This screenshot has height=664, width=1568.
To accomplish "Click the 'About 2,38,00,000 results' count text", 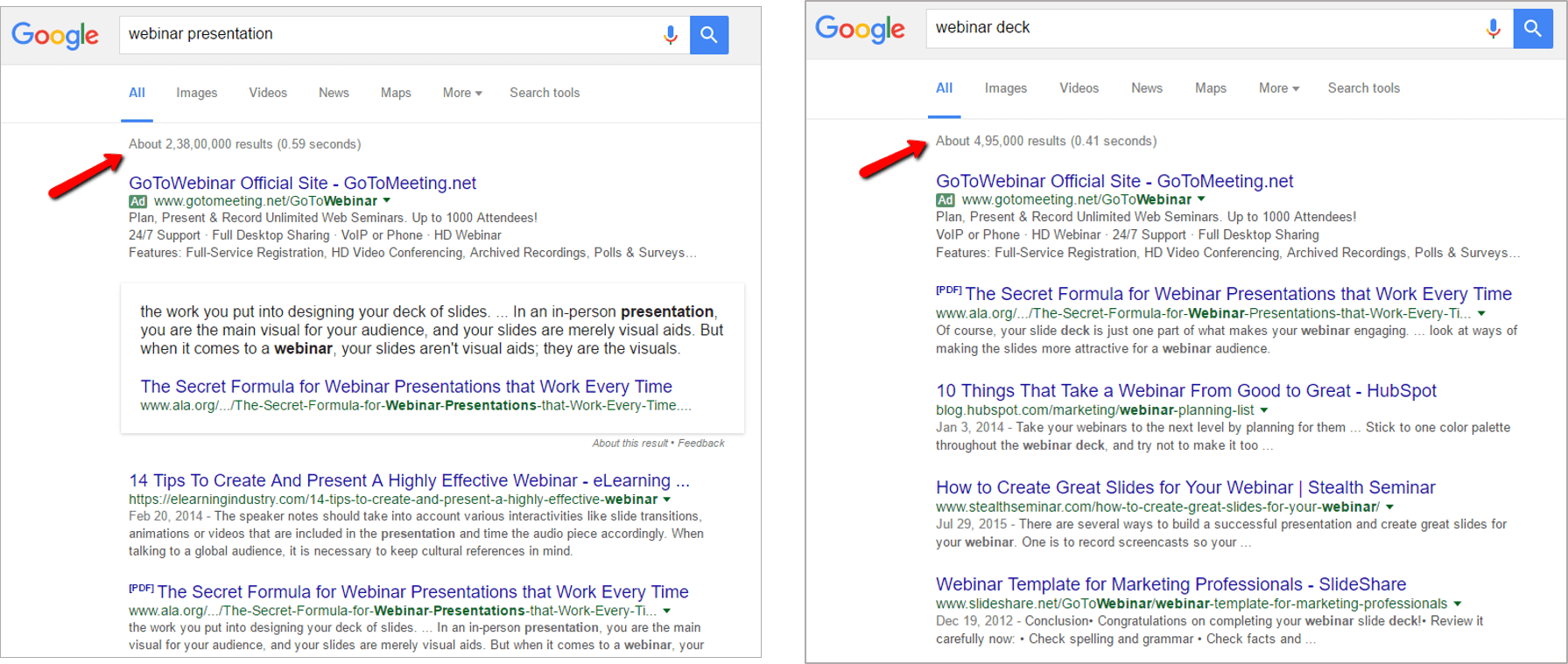I will tap(245, 144).
